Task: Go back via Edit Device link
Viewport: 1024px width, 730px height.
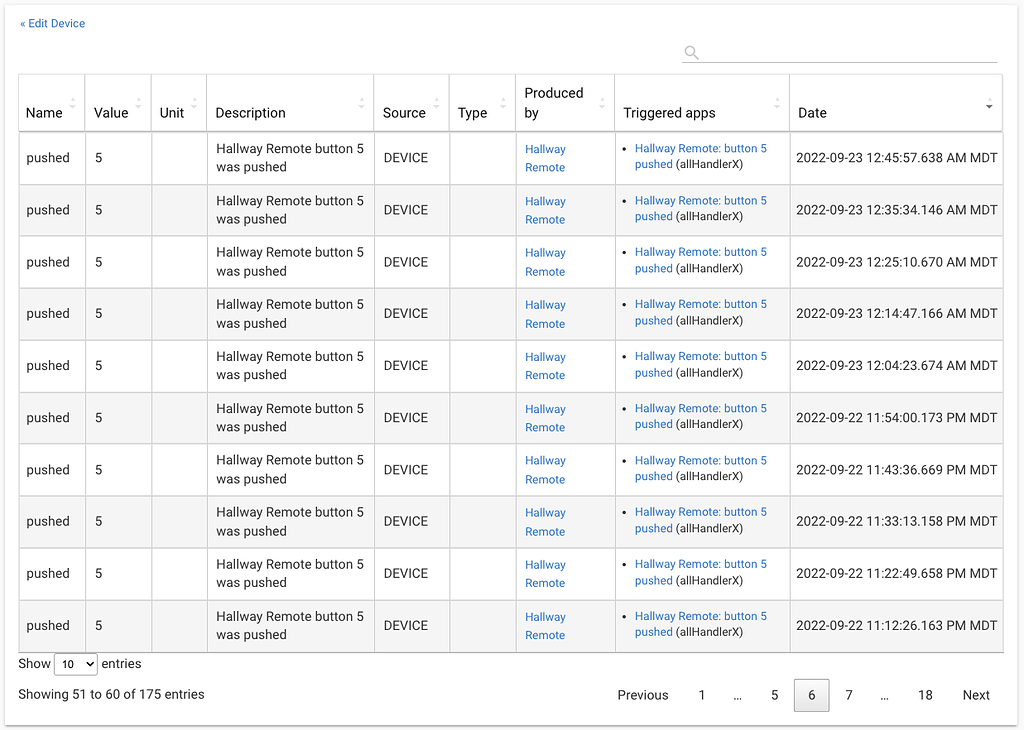Action: [x=53, y=23]
